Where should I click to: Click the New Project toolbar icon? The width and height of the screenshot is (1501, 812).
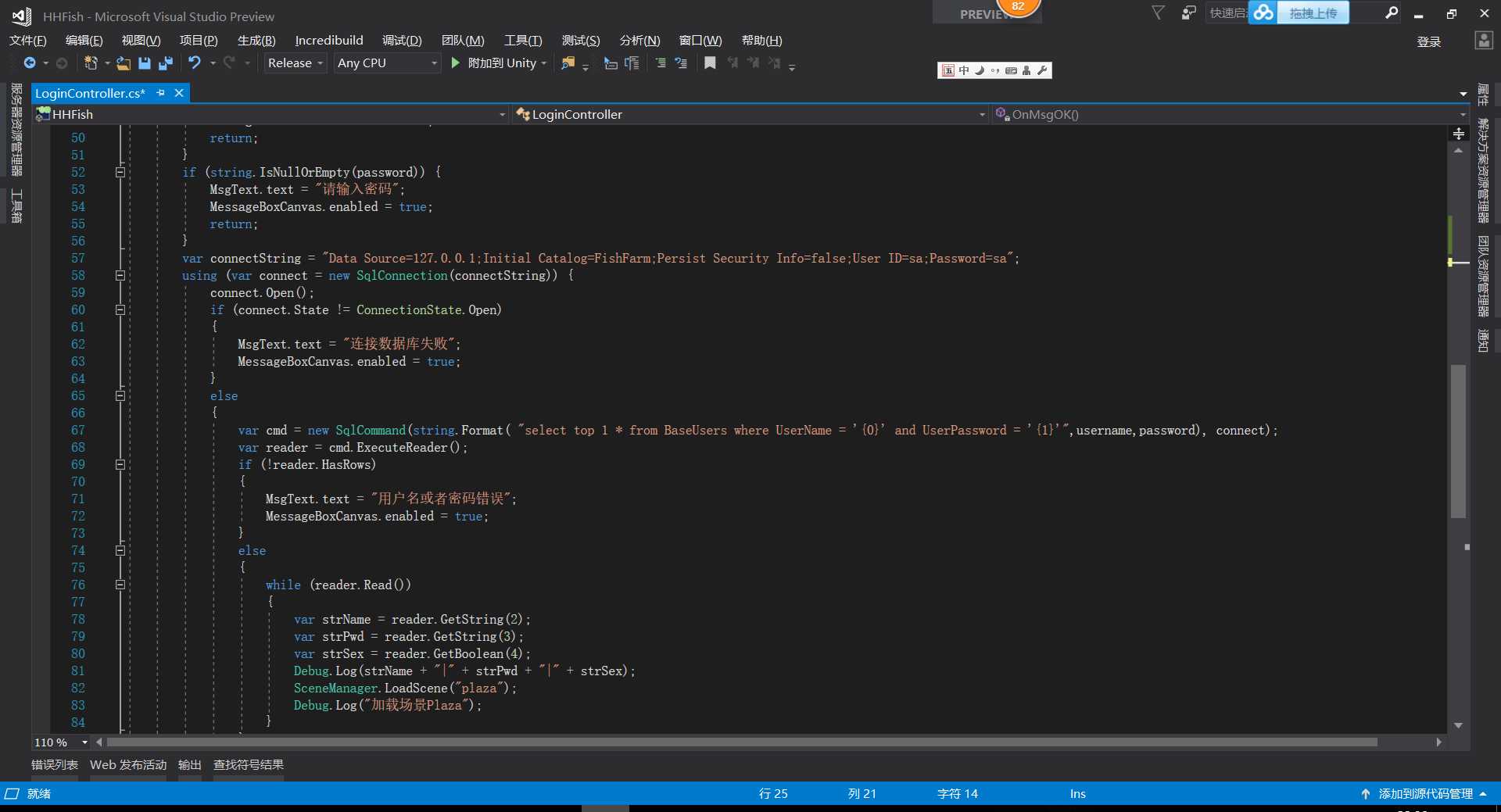(x=91, y=63)
